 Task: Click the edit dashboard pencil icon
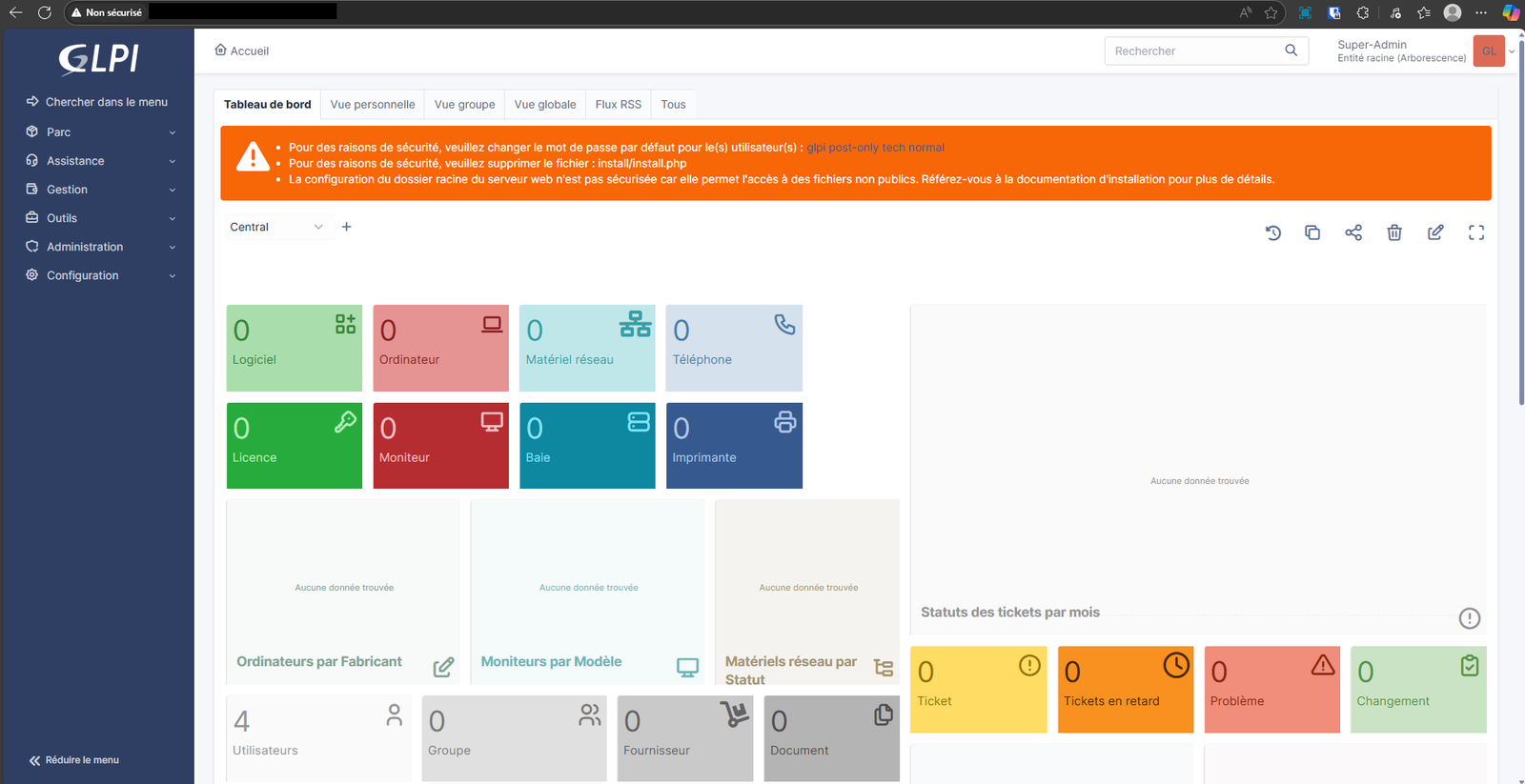[1435, 232]
